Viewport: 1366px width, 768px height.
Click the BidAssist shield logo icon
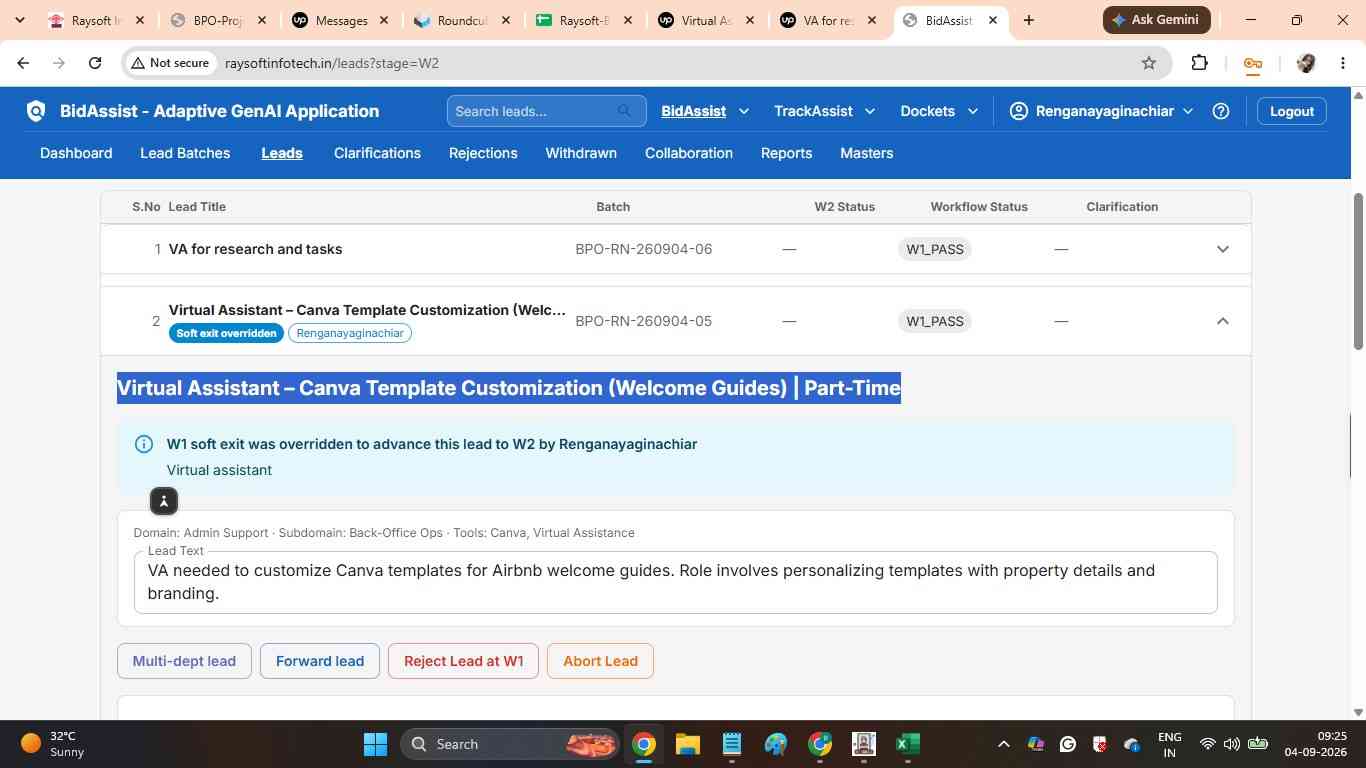[x=36, y=111]
